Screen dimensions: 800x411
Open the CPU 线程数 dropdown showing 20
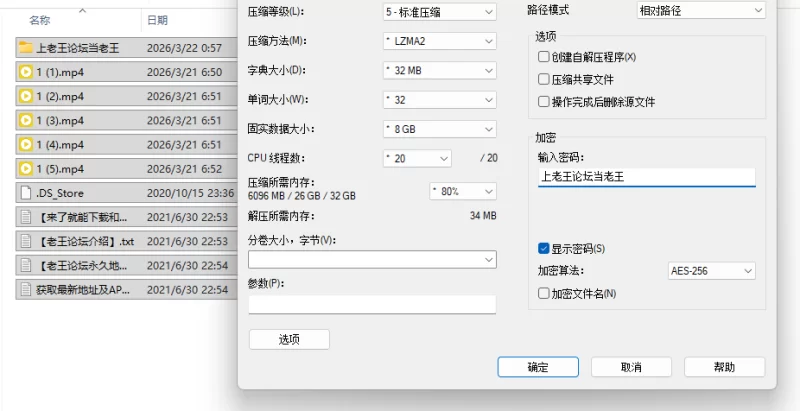[417, 159]
